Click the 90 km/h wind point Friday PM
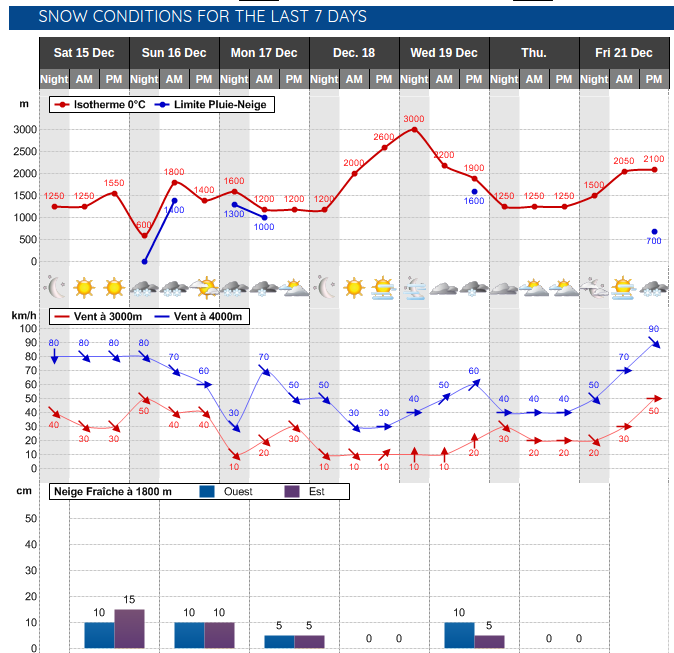674x653 pixels. 654,343
